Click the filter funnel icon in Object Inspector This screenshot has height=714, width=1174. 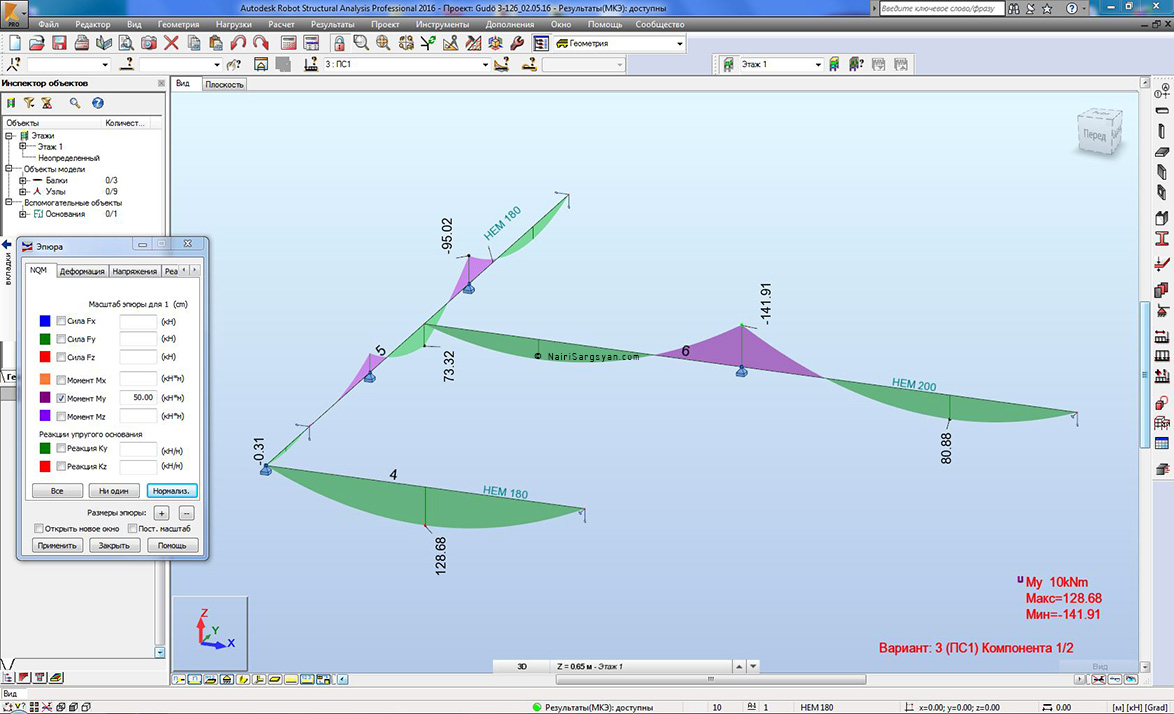click(29, 103)
